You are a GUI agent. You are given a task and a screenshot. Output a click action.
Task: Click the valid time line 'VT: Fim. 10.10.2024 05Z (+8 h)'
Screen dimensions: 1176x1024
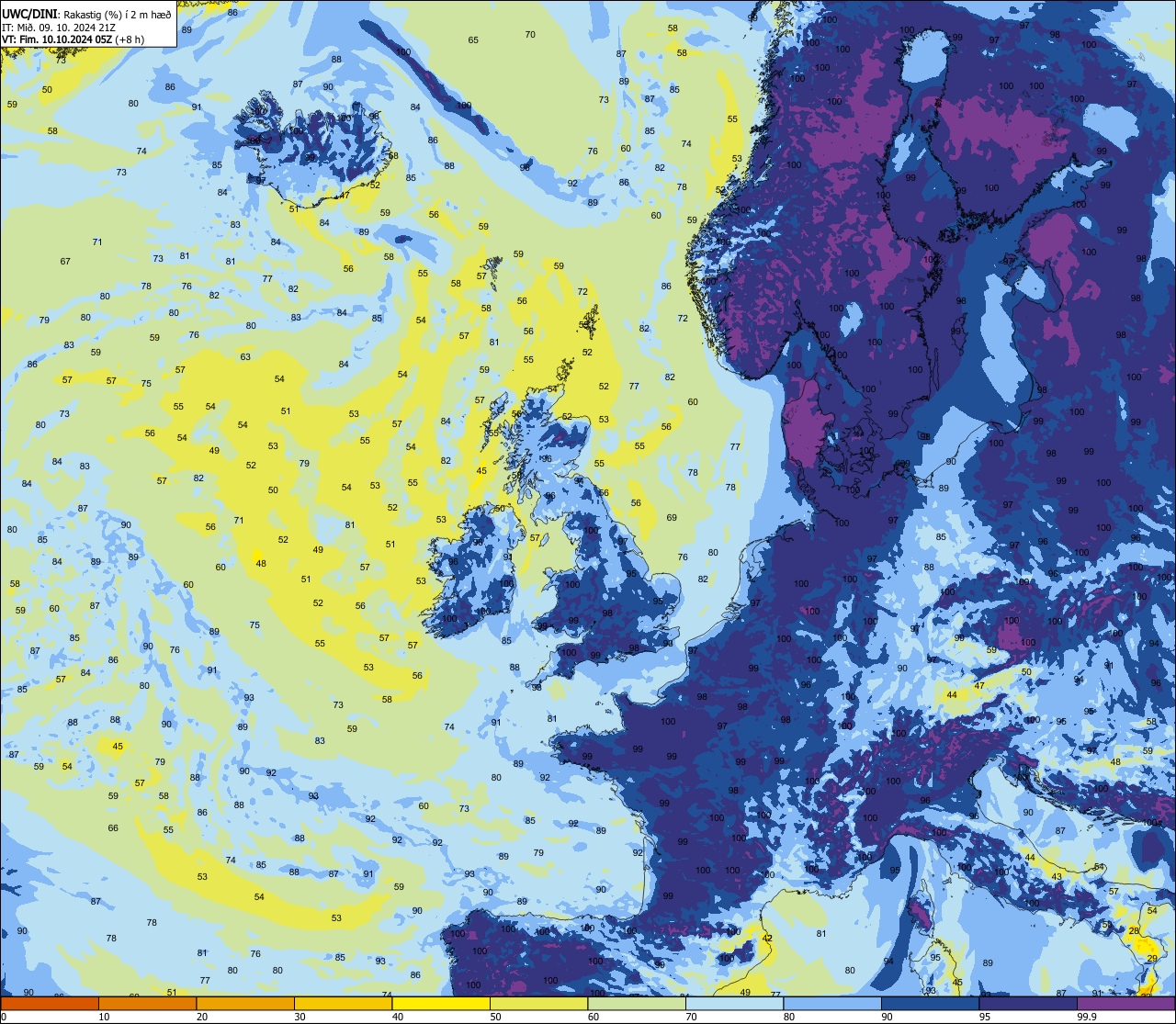[x=73, y=39]
